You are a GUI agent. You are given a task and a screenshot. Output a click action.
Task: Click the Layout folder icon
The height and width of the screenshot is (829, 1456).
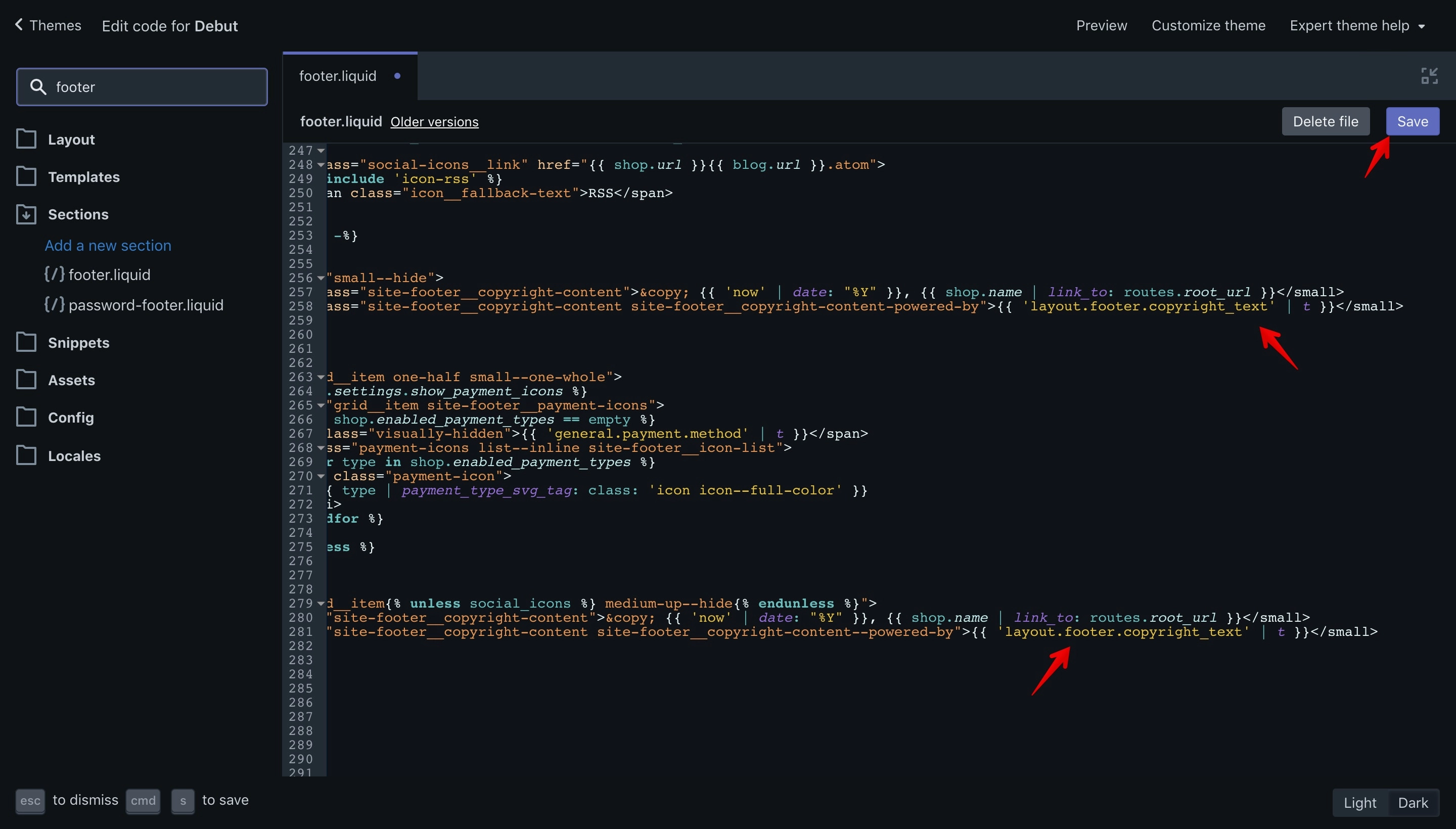click(26, 139)
